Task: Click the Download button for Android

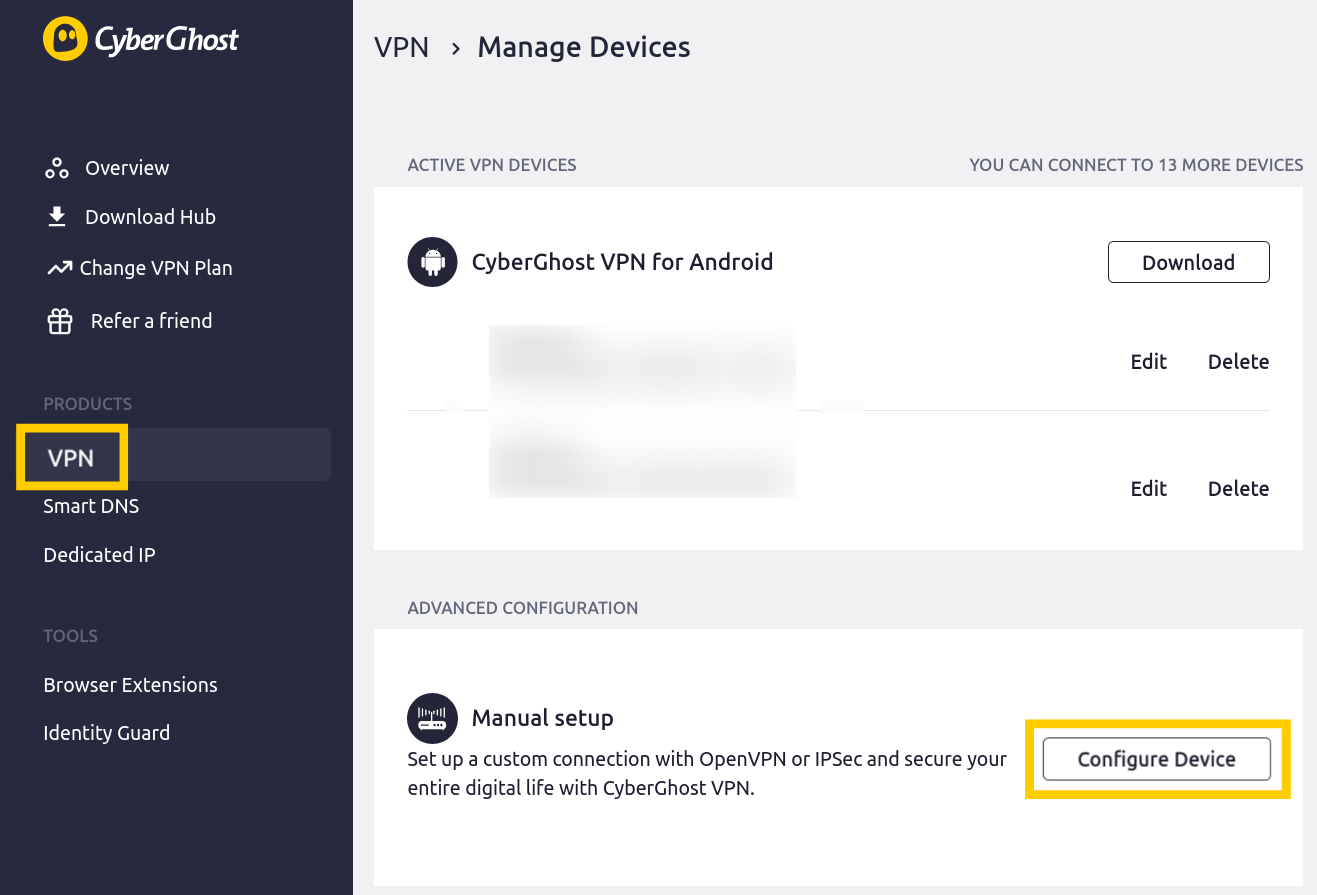Action: click(1188, 262)
